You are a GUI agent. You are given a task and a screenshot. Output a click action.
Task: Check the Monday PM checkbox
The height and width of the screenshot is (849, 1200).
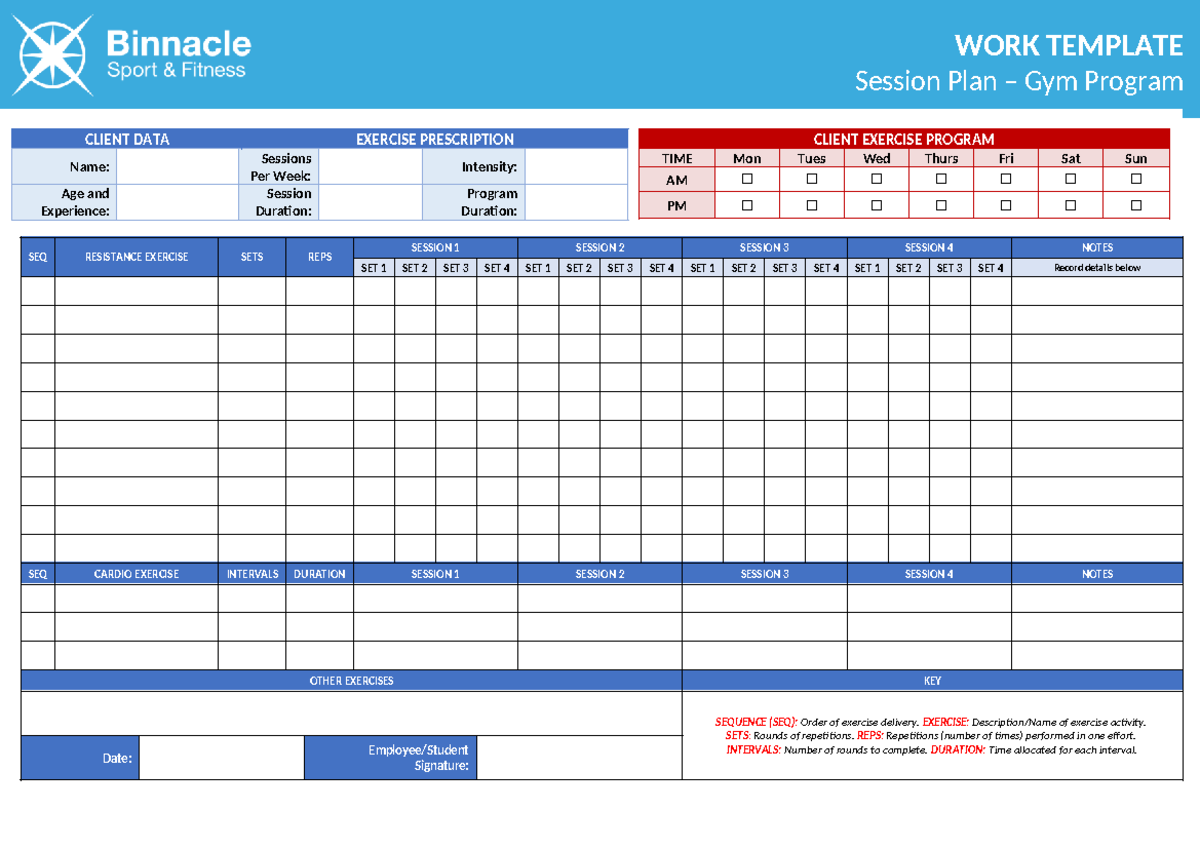pos(747,205)
